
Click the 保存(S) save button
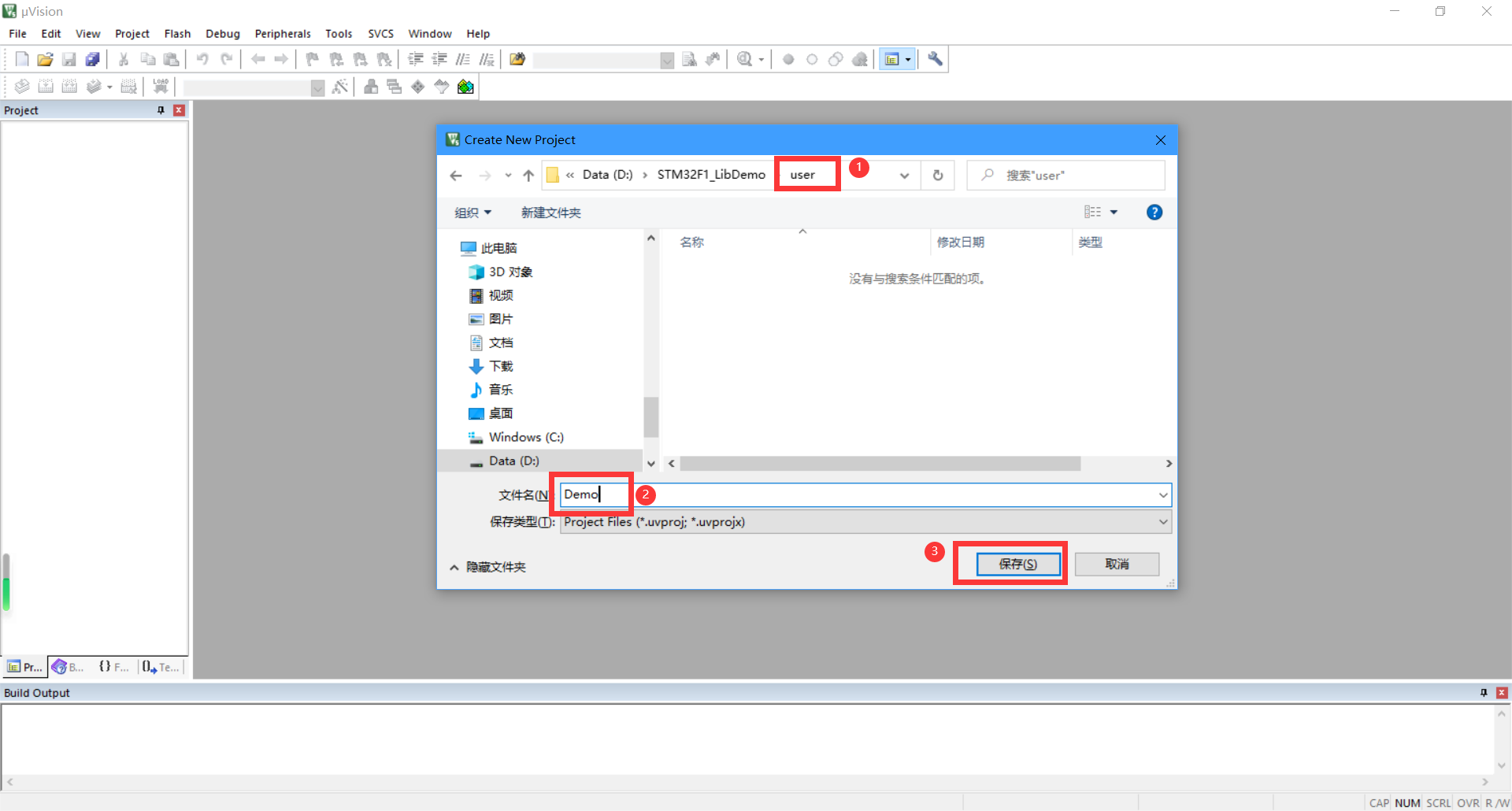[x=1018, y=564]
